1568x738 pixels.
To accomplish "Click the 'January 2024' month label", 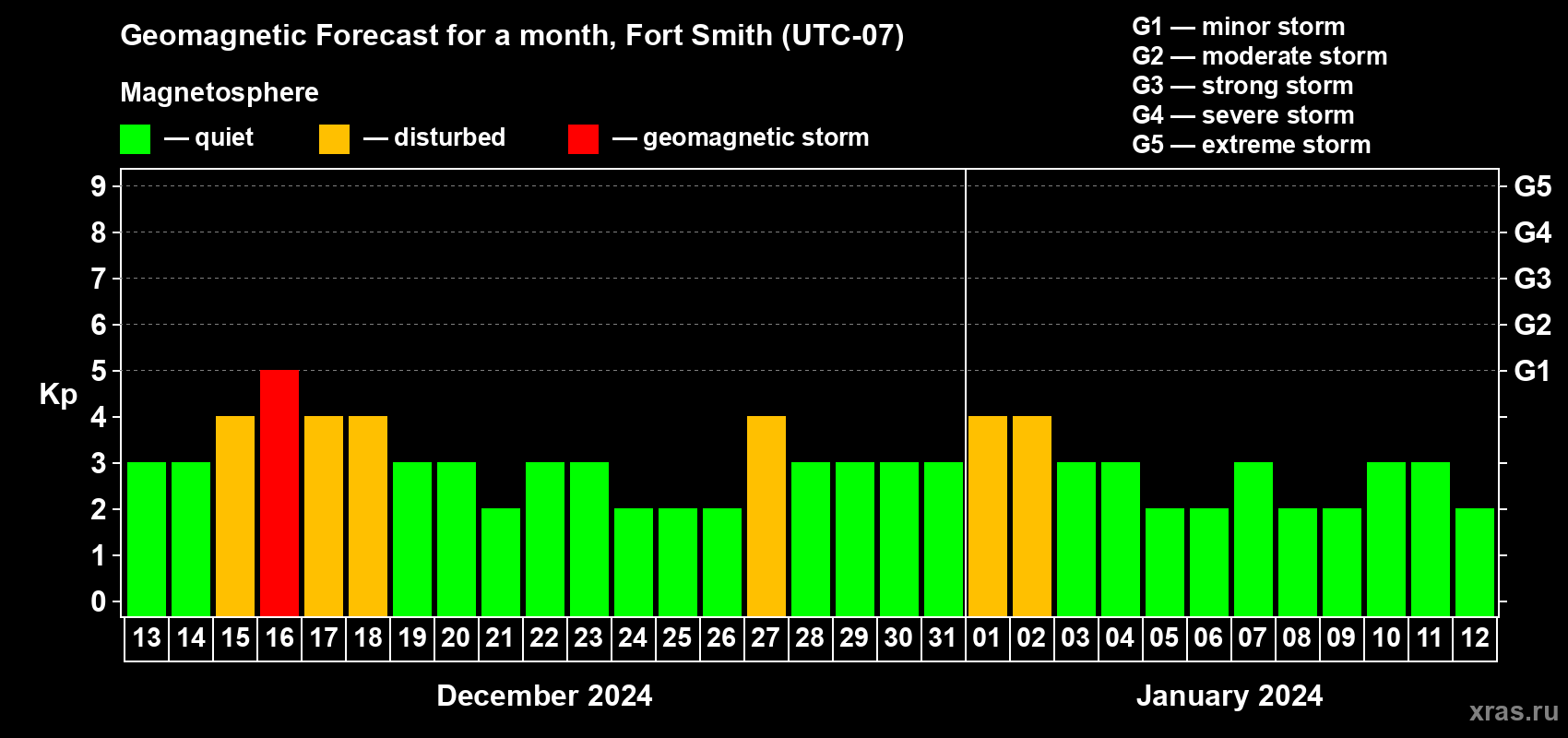I will point(1229,696).
